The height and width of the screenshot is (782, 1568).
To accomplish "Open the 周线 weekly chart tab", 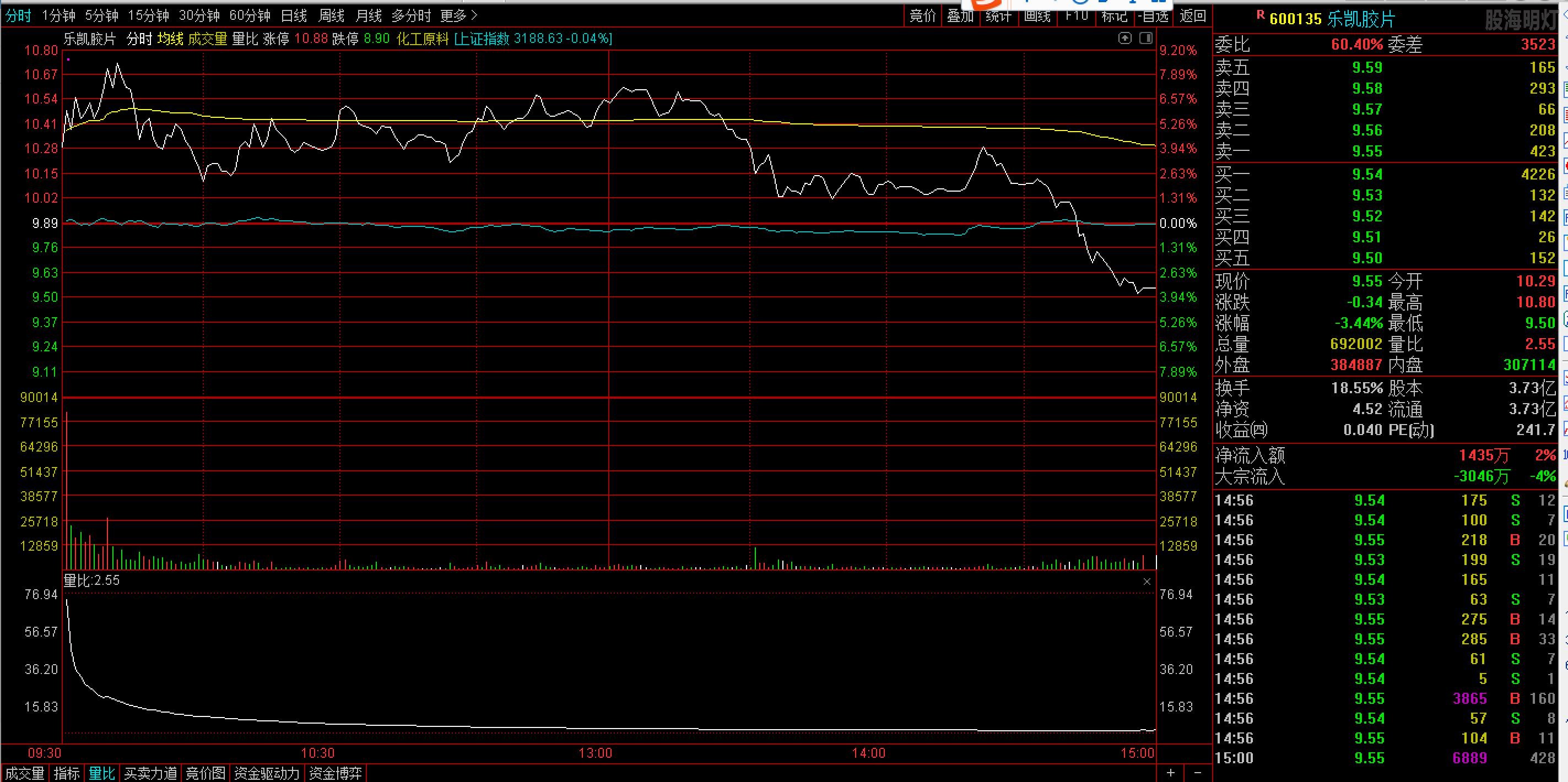I will pos(332,16).
